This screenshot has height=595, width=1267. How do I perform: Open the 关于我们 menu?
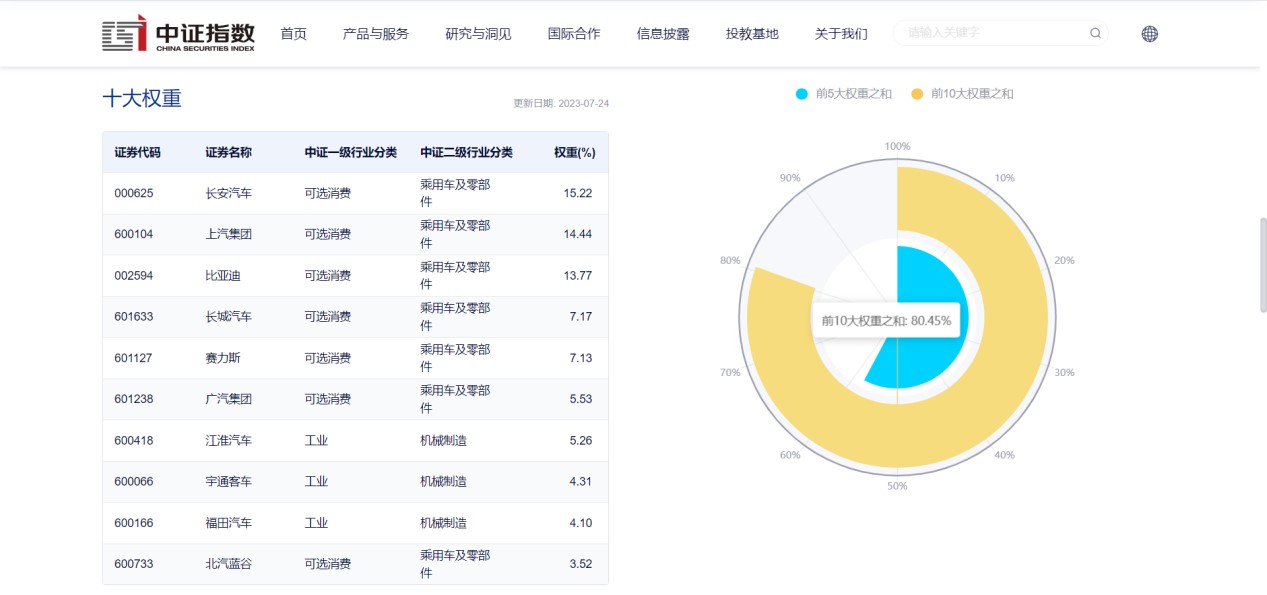click(841, 34)
